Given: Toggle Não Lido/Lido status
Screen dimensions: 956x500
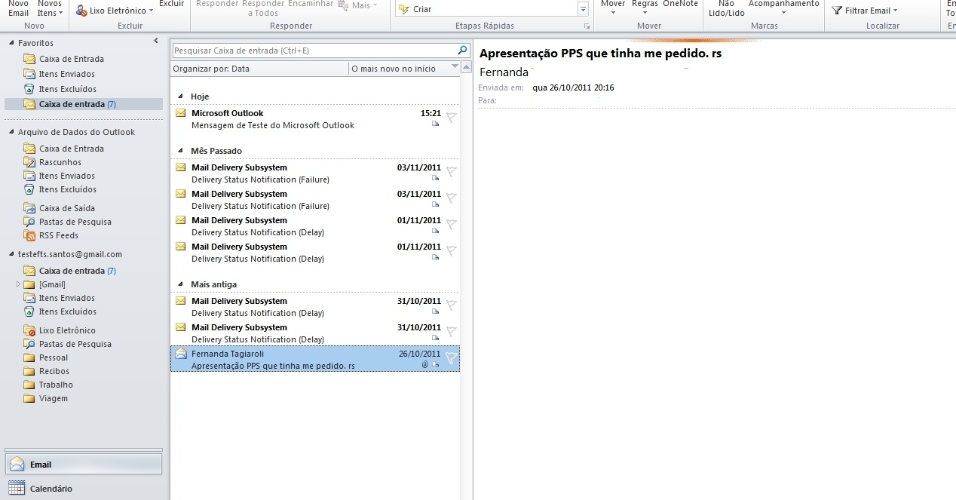Looking at the screenshot, I should pos(726,8).
